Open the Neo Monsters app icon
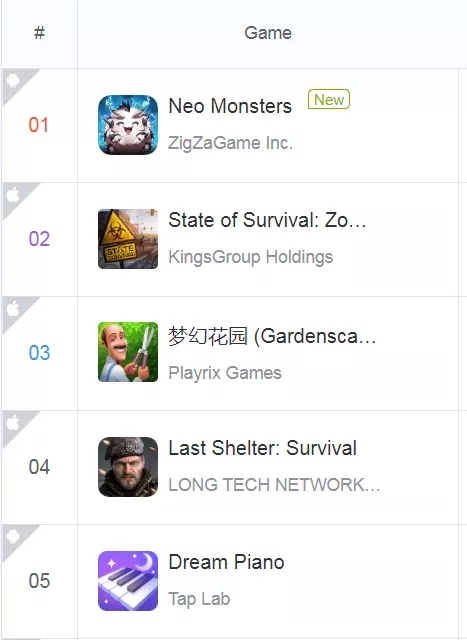 [128, 125]
